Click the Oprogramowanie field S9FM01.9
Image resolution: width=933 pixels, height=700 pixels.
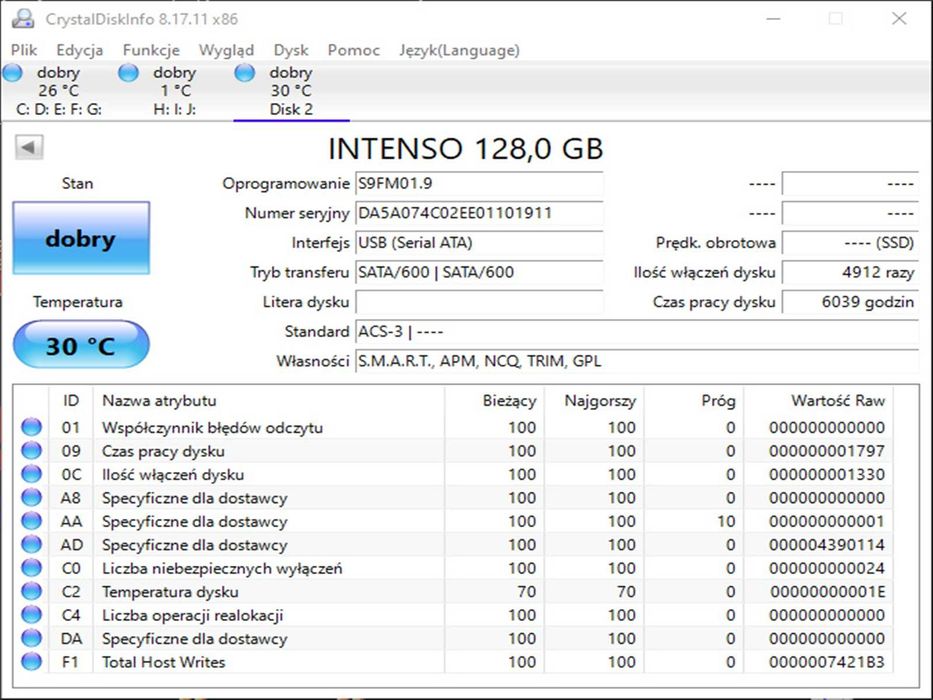pyautogui.click(x=479, y=183)
